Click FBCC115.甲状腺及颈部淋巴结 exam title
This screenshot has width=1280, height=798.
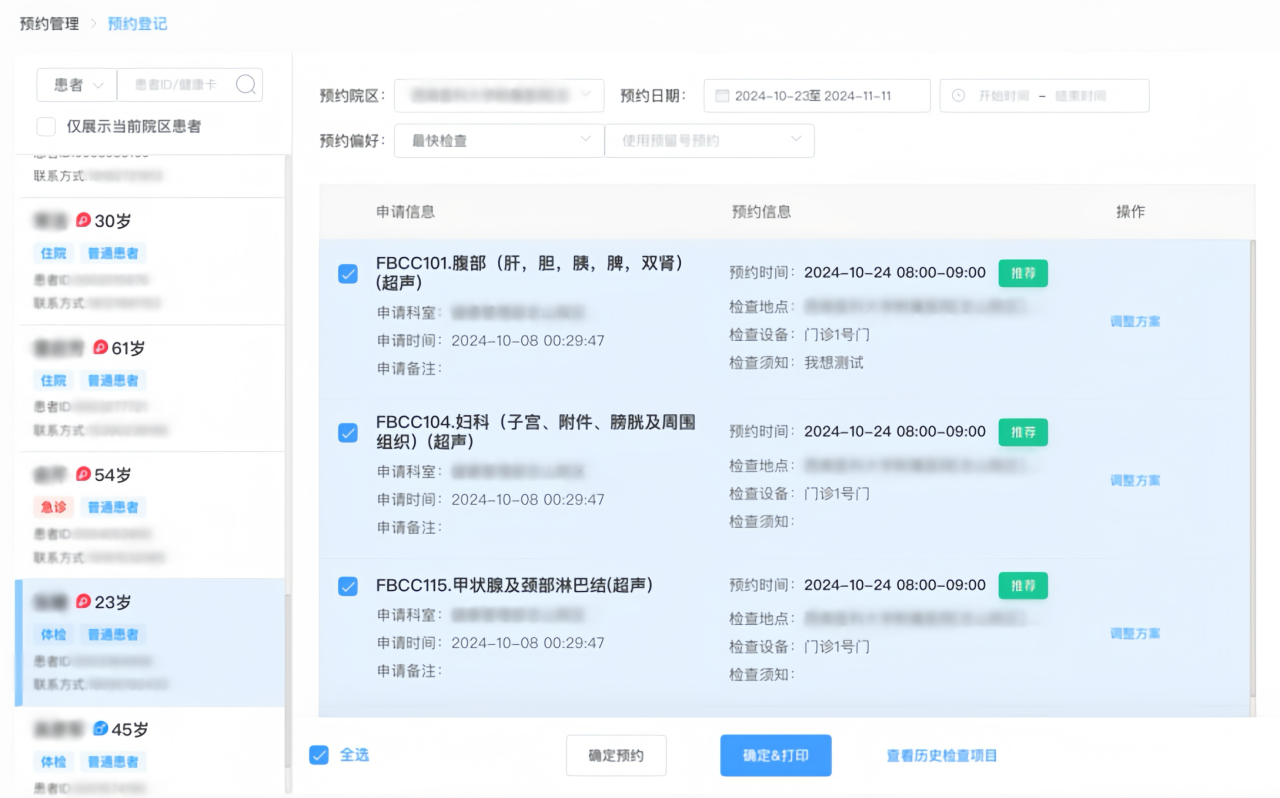coord(514,585)
